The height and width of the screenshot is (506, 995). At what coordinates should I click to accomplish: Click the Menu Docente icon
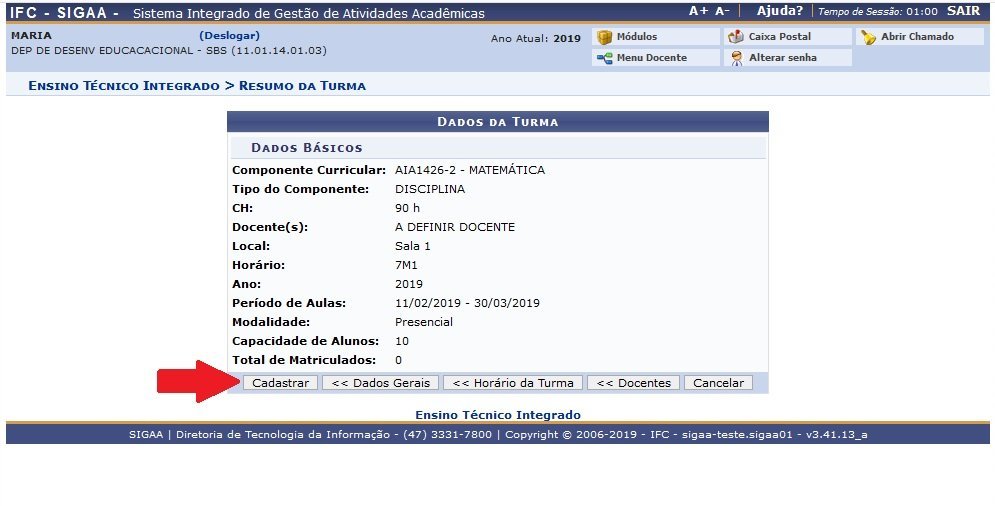(x=605, y=58)
